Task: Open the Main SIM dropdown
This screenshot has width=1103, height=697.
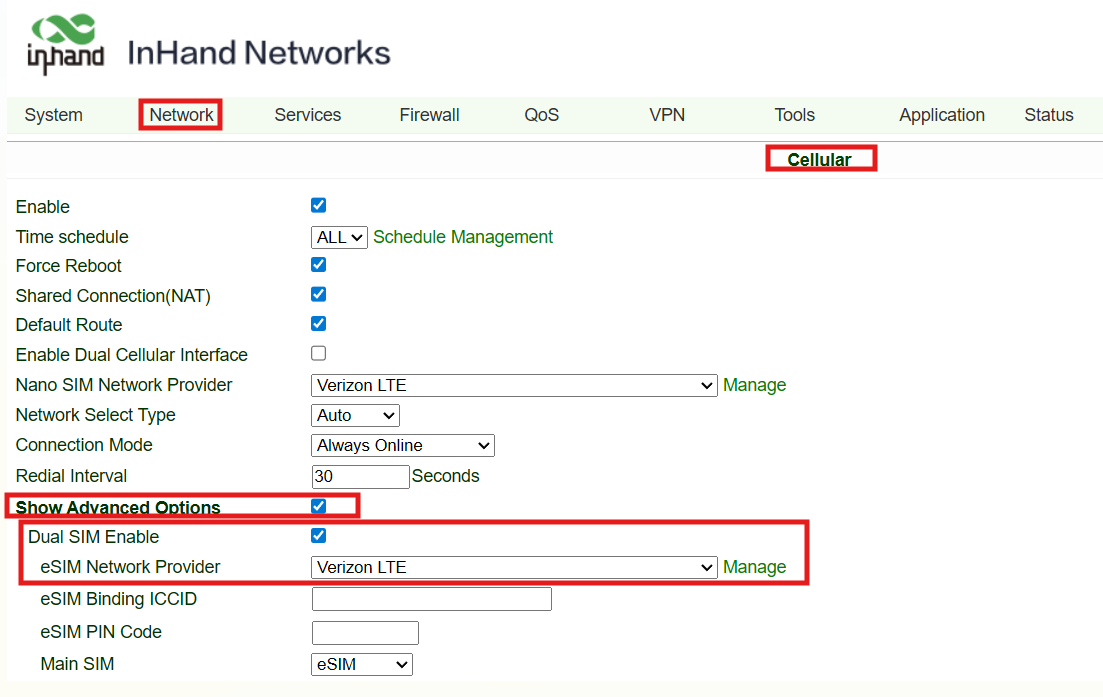Action: click(x=362, y=664)
